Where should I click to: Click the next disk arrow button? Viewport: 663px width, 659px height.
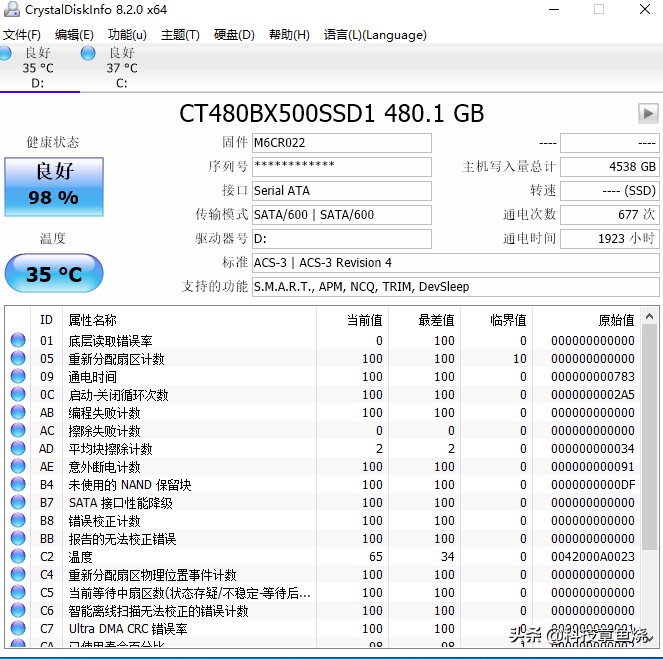648,113
